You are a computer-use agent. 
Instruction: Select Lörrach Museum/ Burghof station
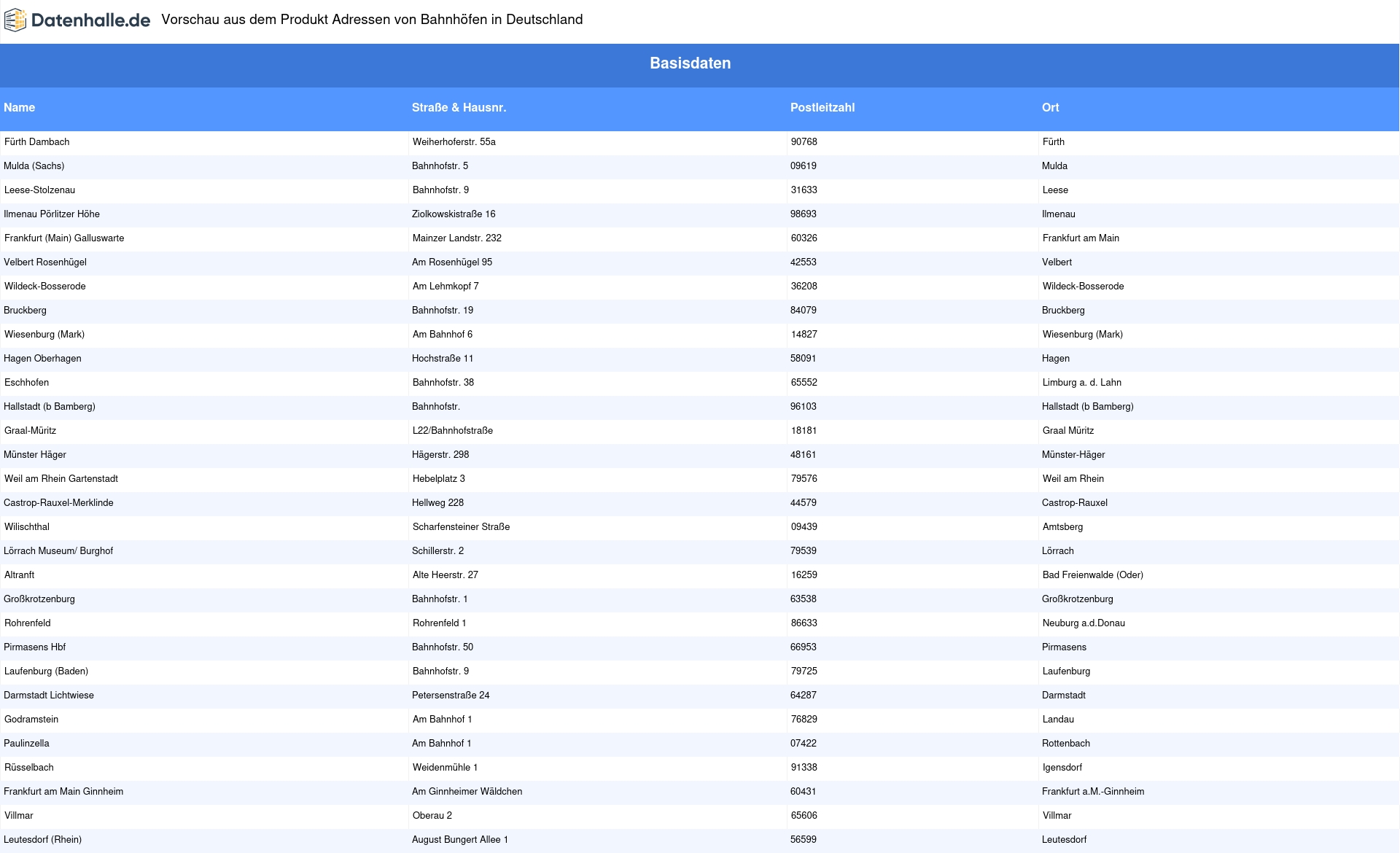pos(58,551)
